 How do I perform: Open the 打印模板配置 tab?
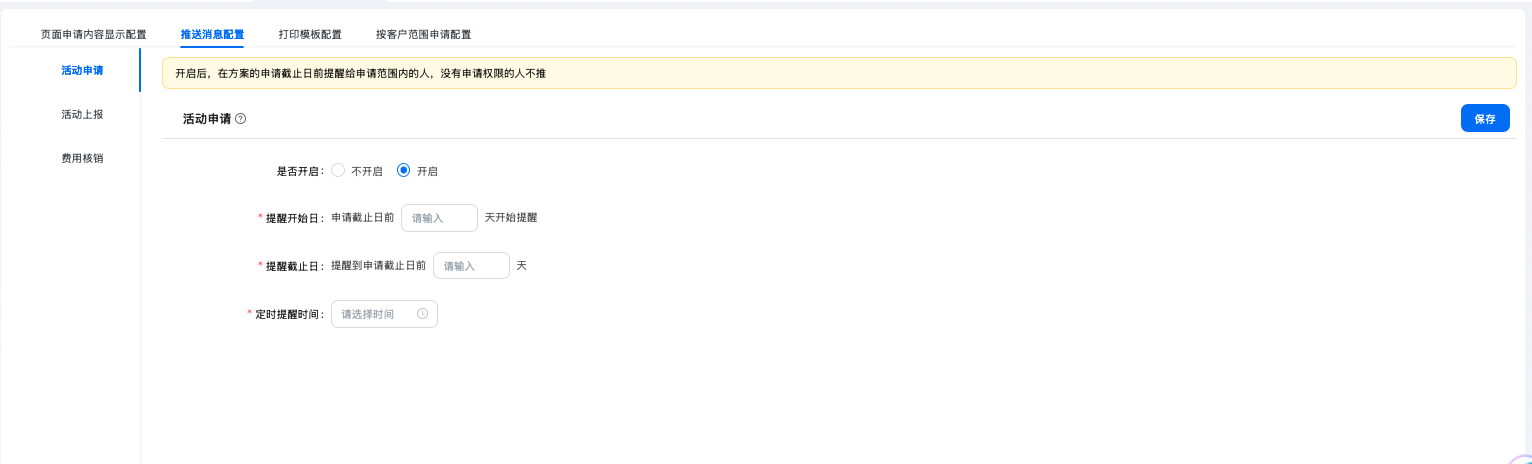click(x=310, y=34)
